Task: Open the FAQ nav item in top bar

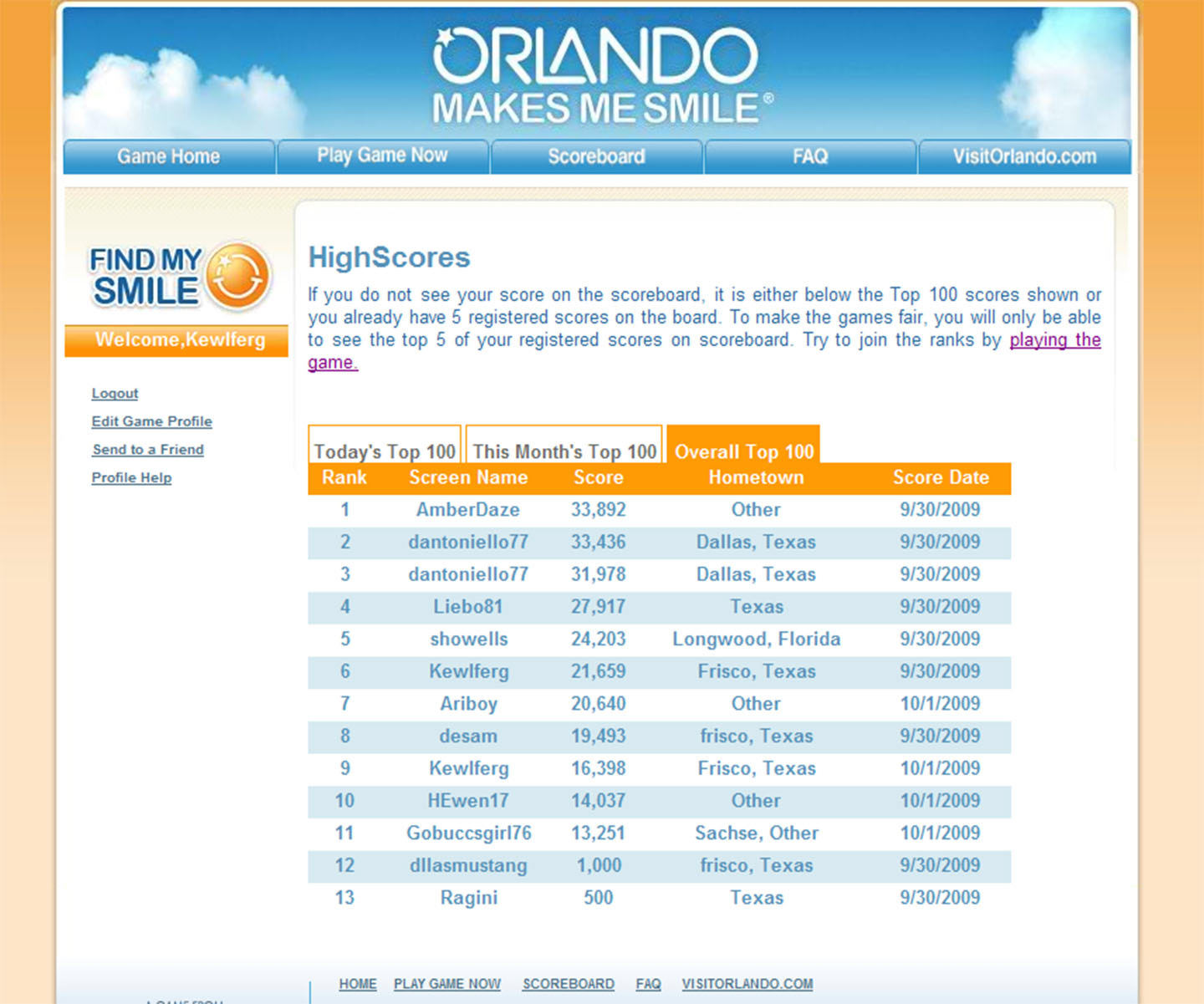Action: [x=810, y=156]
